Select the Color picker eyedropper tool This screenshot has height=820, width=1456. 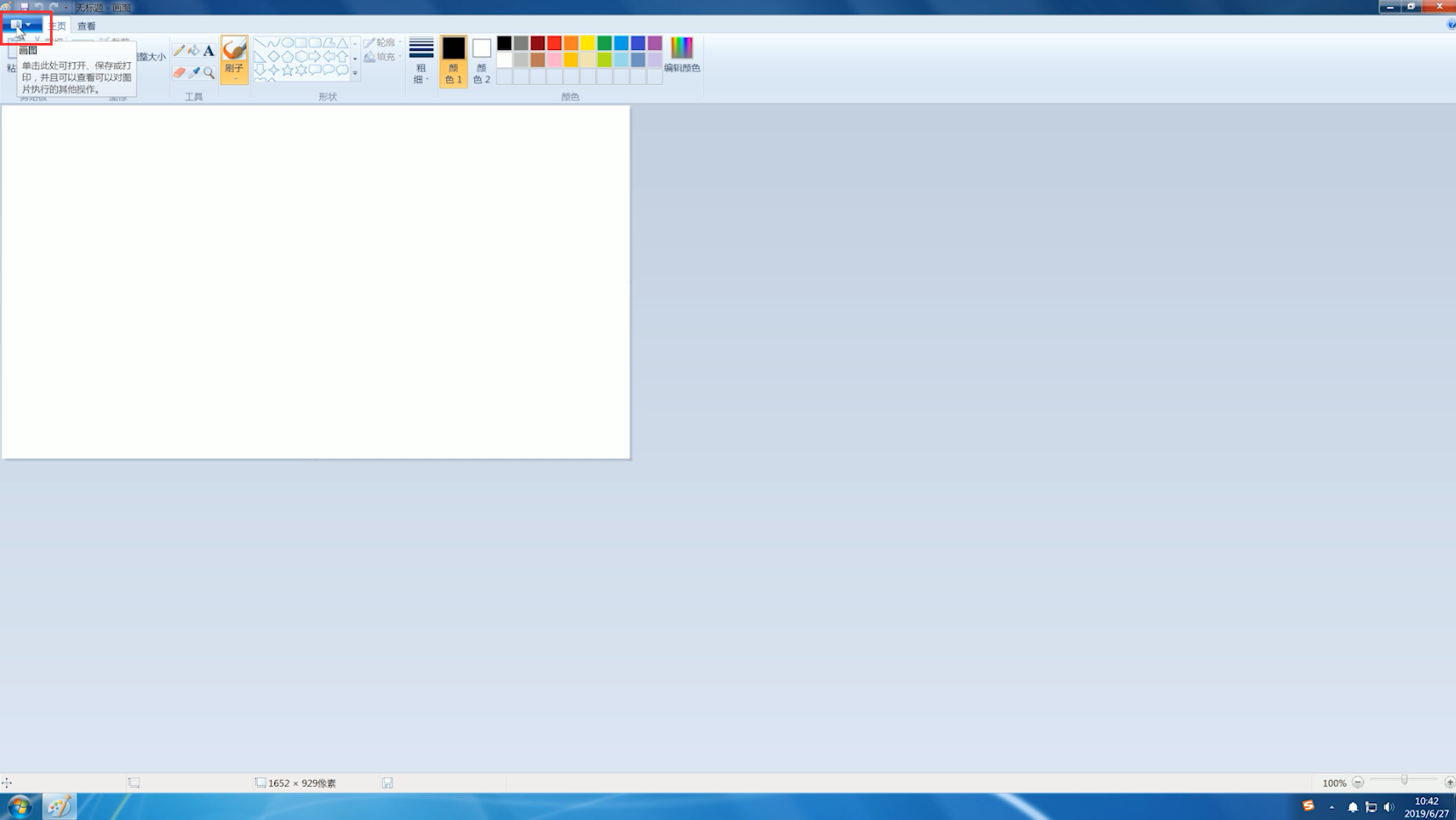[x=194, y=73]
